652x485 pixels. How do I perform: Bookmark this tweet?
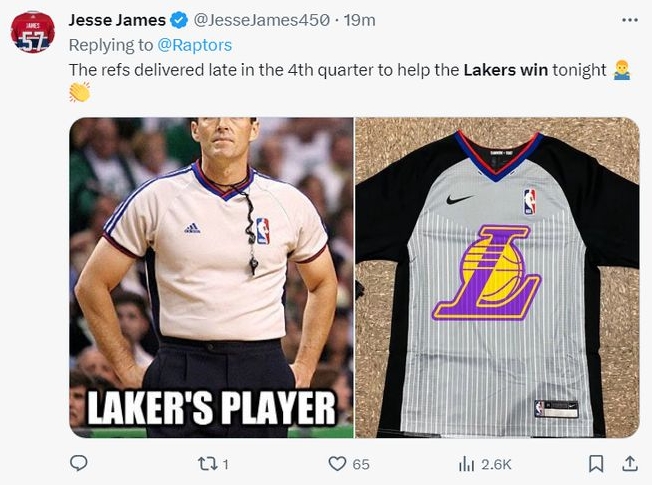pyautogui.click(x=596, y=463)
